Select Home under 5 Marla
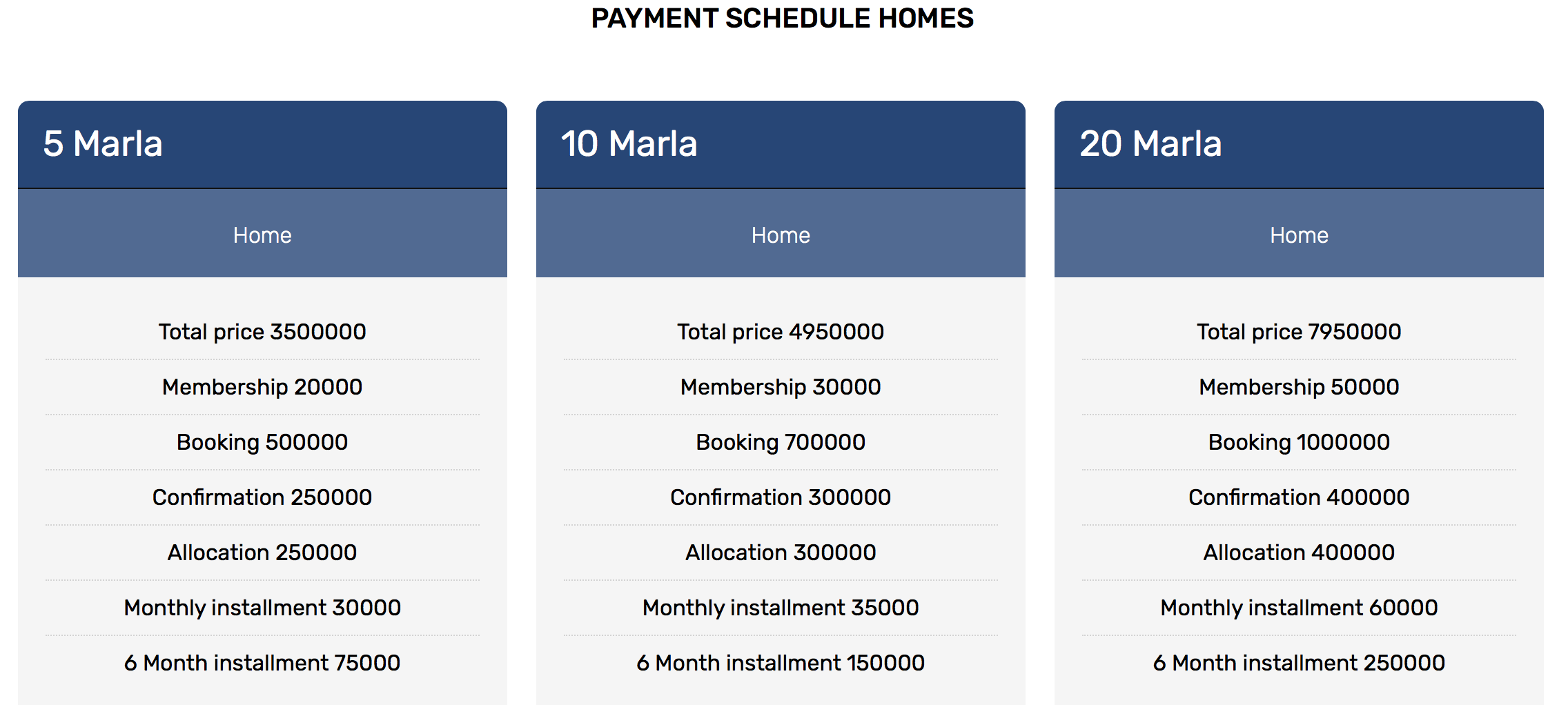Image resolution: width=1568 pixels, height=705 pixels. pos(262,235)
